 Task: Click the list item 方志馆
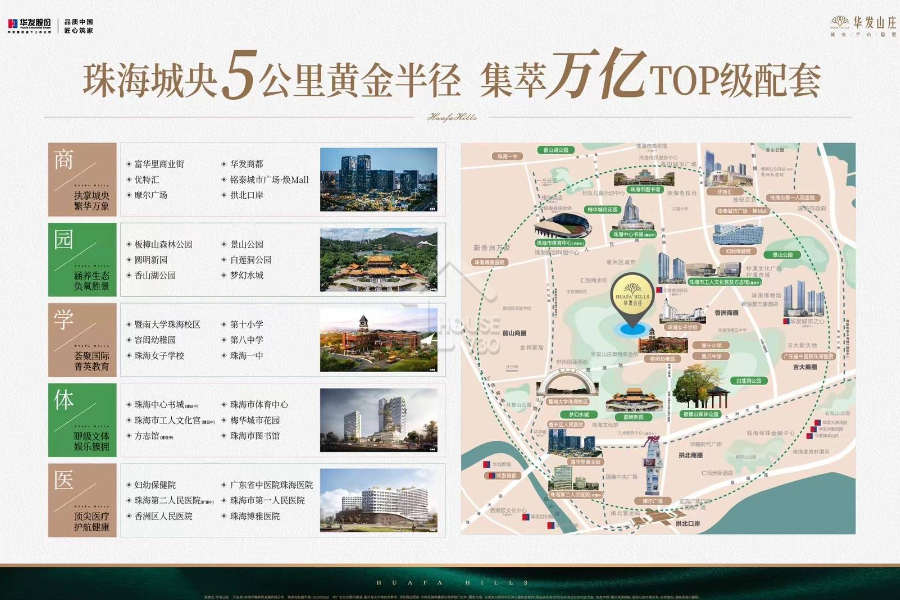(146, 435)
